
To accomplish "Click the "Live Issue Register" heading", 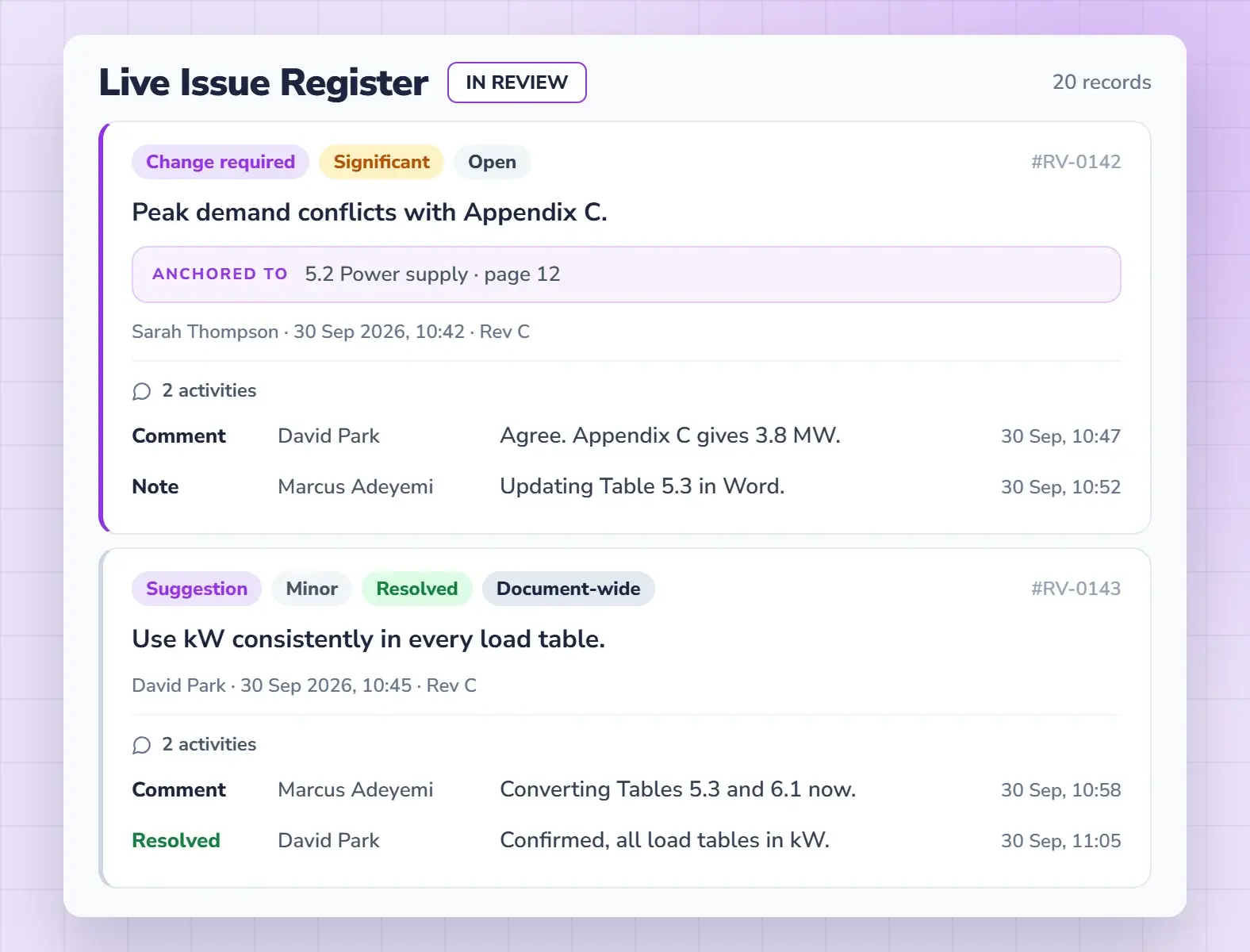I will [x=264, y=83].
